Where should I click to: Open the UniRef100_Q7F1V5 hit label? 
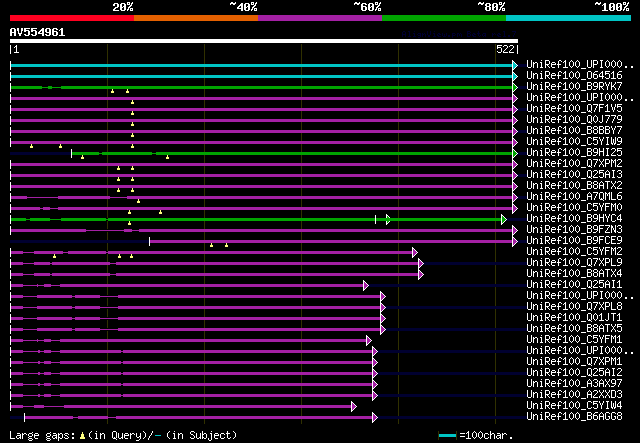[574, 109]
